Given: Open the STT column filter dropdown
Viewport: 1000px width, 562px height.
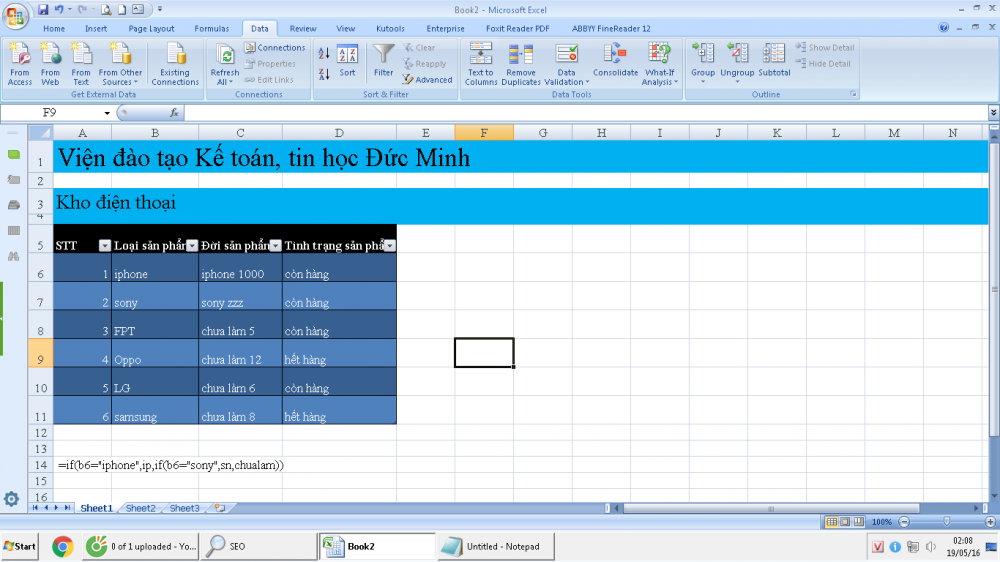Looking at the screenshot, I should [105, 246].
